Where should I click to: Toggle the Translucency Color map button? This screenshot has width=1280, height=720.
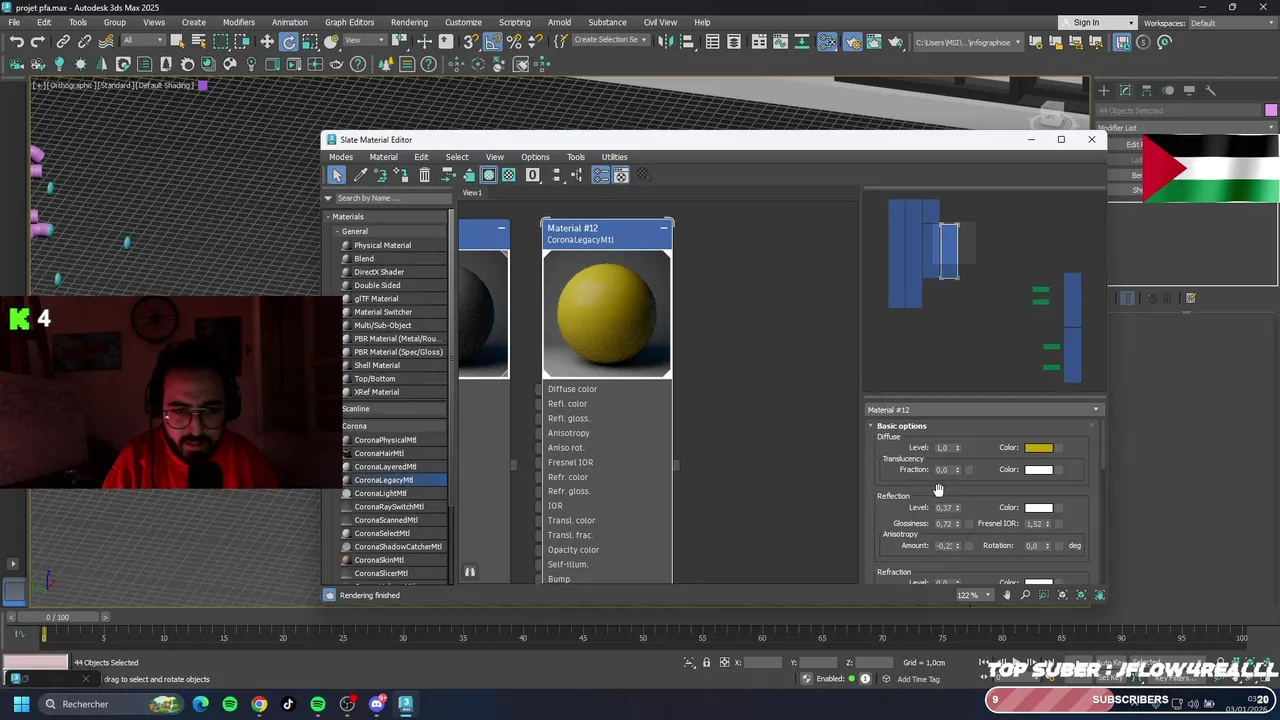(1060, 470)
